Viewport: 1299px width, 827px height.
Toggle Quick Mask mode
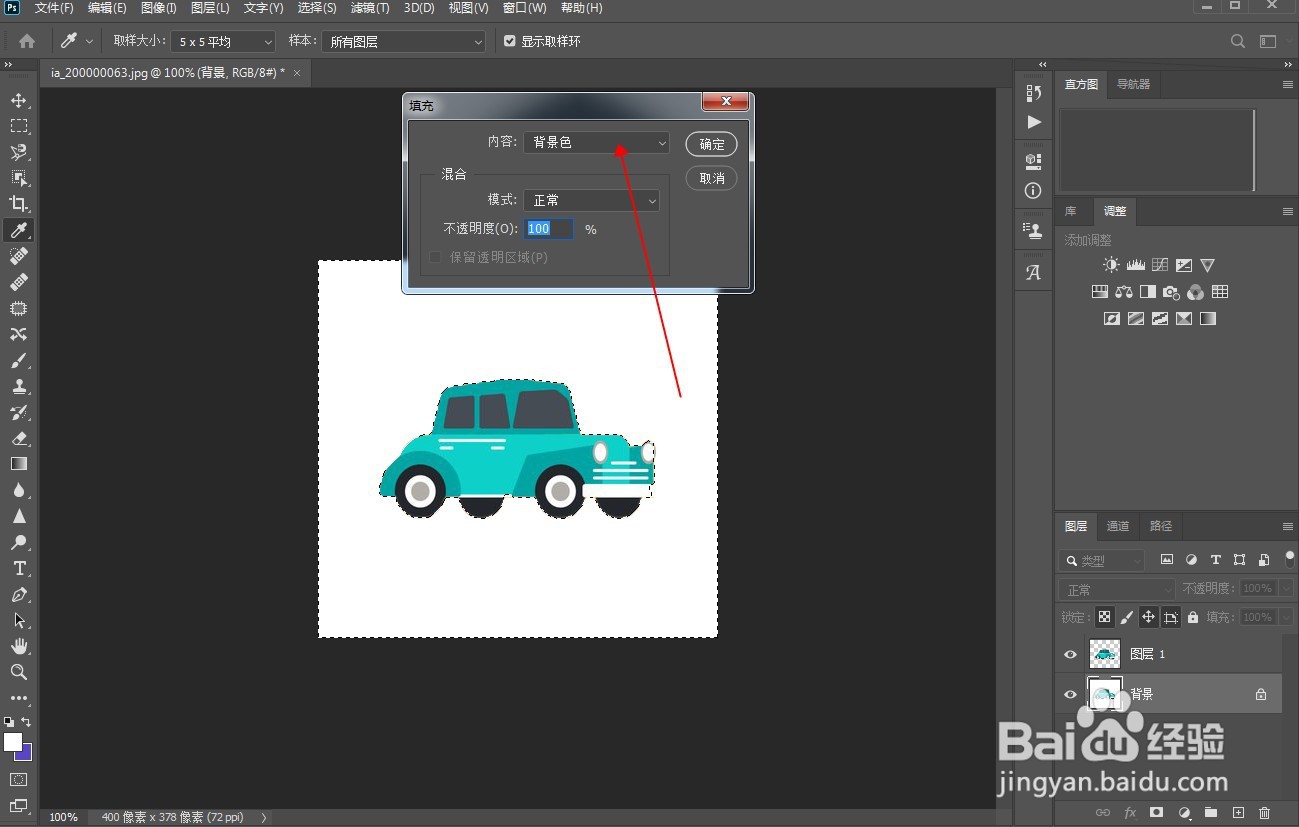coord(18,779)
